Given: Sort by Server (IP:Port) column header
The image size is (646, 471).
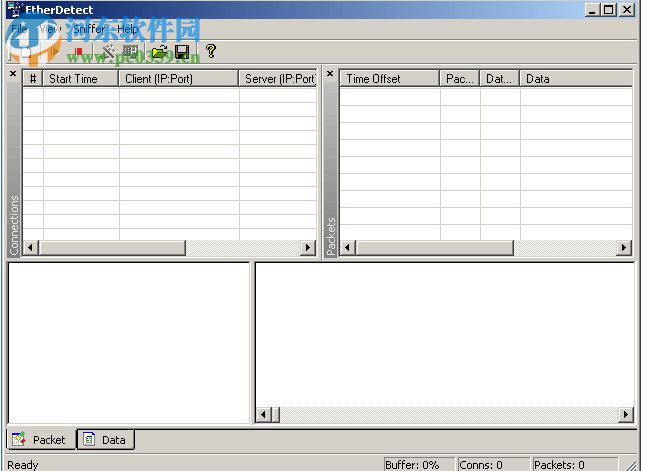Looking at the screenshot, I should 278,79.
